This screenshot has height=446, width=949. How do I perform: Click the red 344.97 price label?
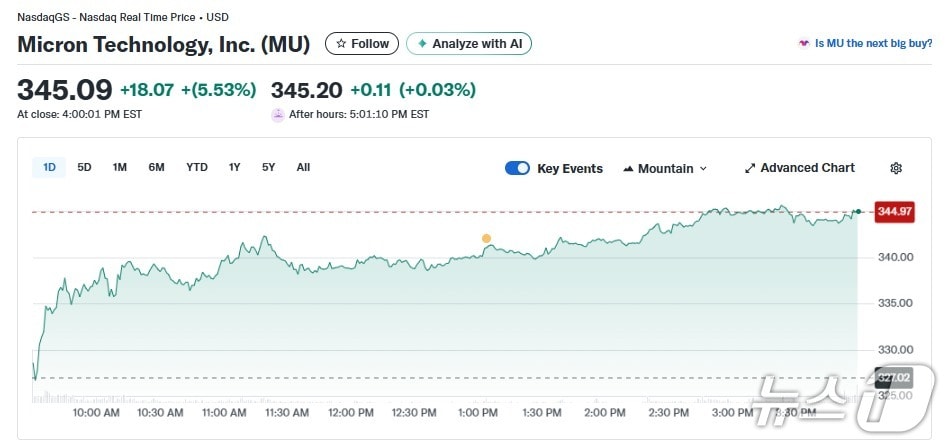tap(893, 211)
